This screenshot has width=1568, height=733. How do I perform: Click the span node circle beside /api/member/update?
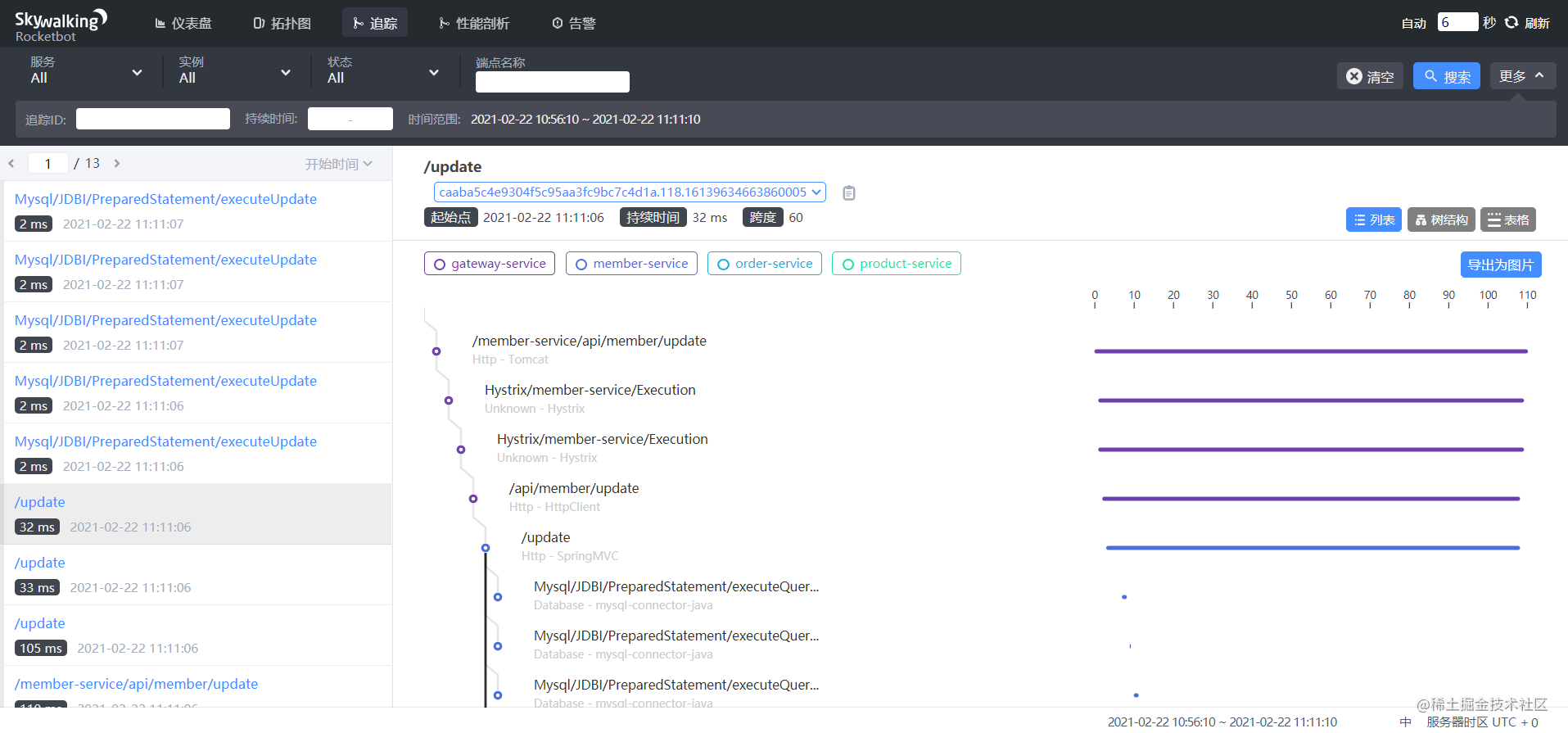point(473,499)
